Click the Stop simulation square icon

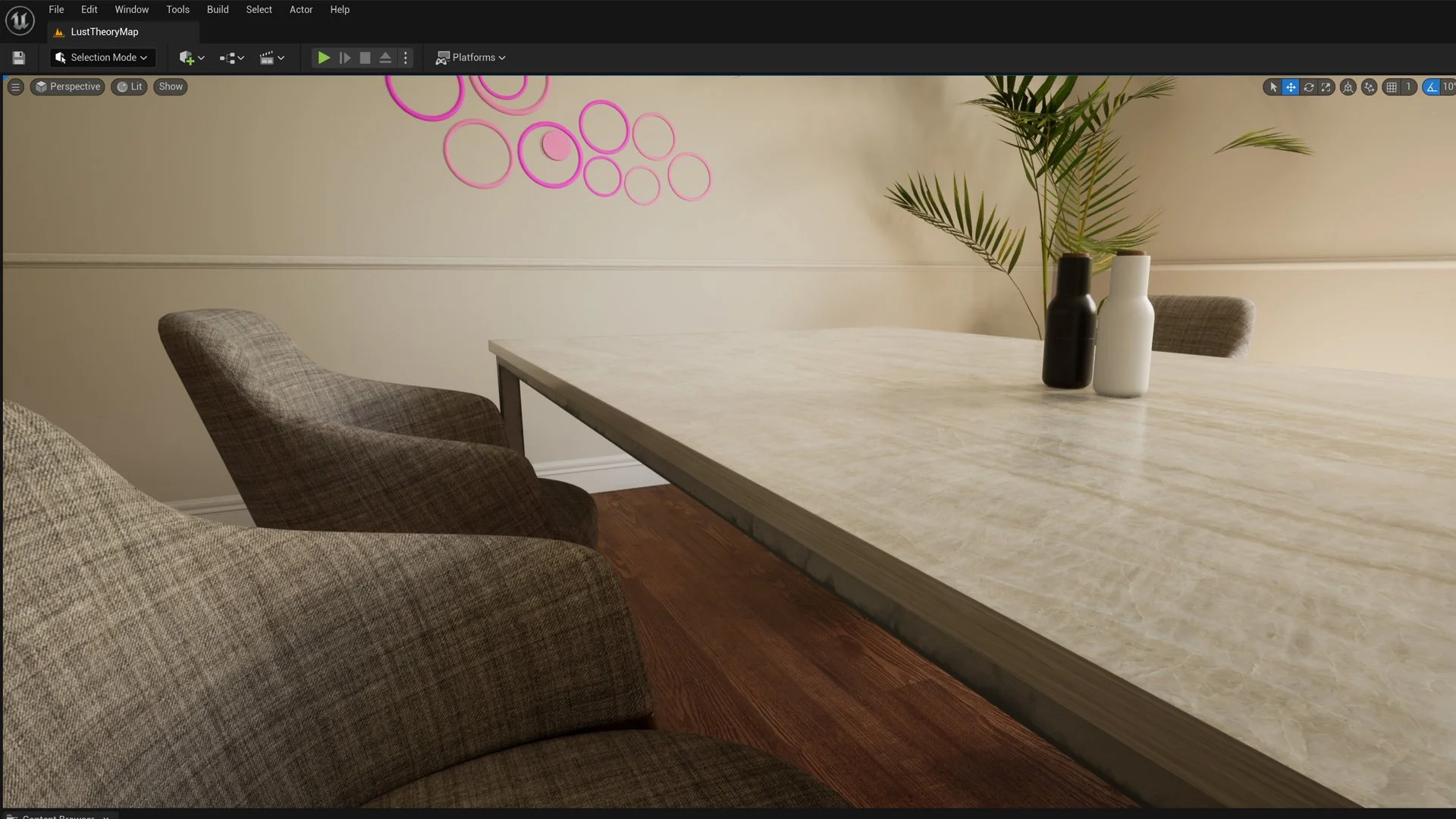tap(365, 58)
